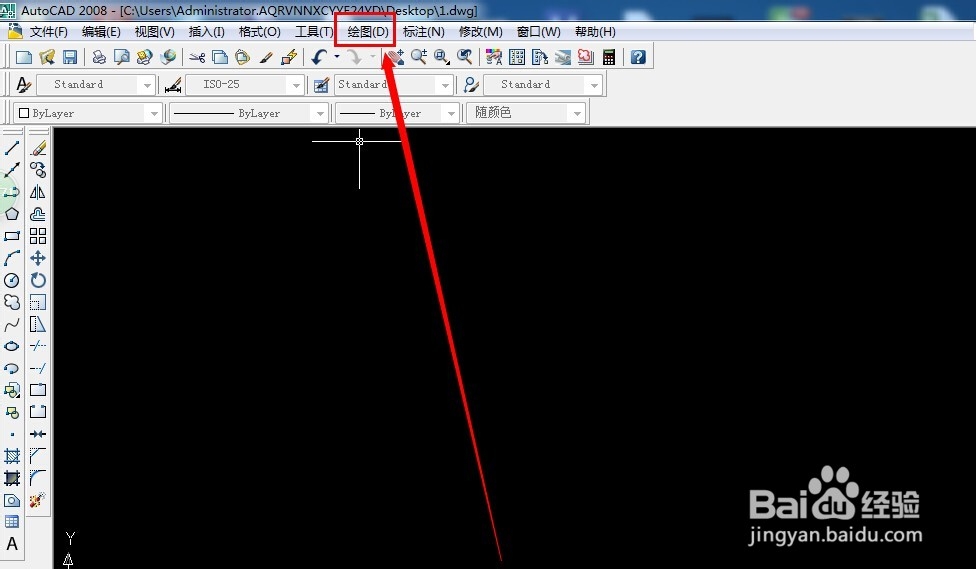Select the Region tool
This screenshot has height=569, width=976.
click(12, 501)
